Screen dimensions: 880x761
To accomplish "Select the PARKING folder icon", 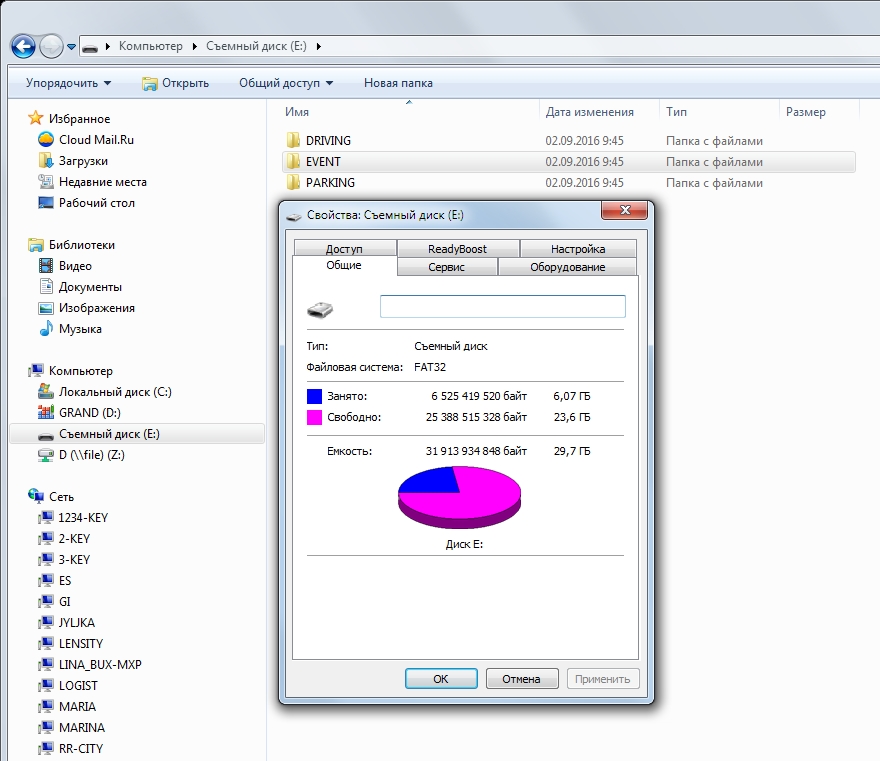I will 293,183.
